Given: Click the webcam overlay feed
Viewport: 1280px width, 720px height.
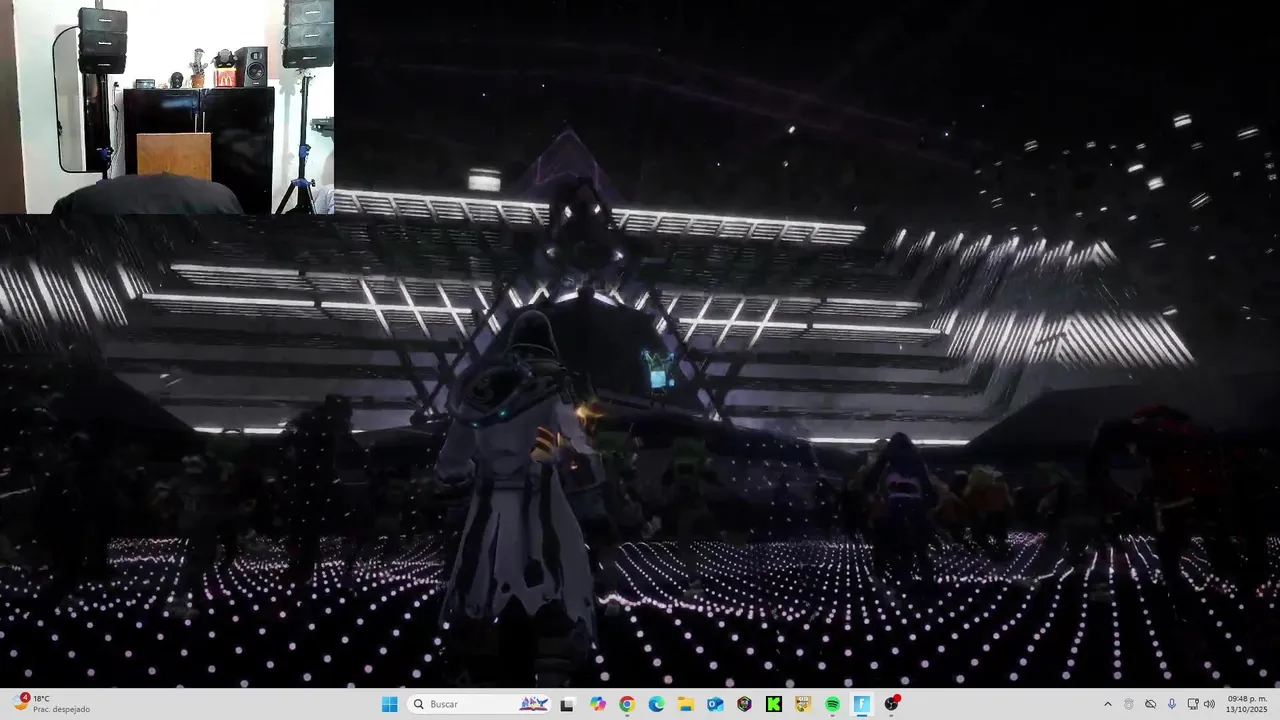Looking at the screenshot, I should pos(167,107).
